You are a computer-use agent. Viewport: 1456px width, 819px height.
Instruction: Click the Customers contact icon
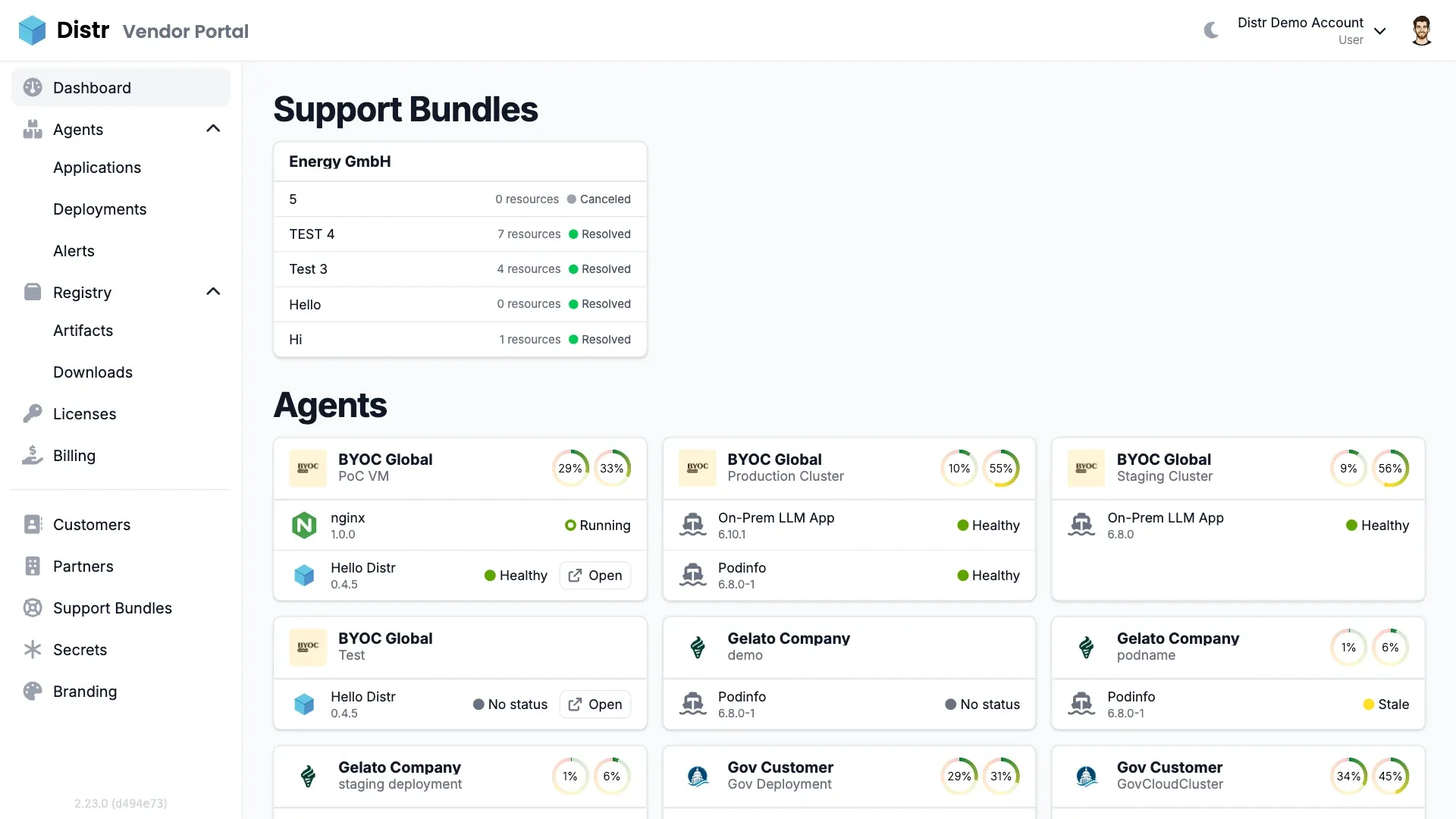click(33, 524)
